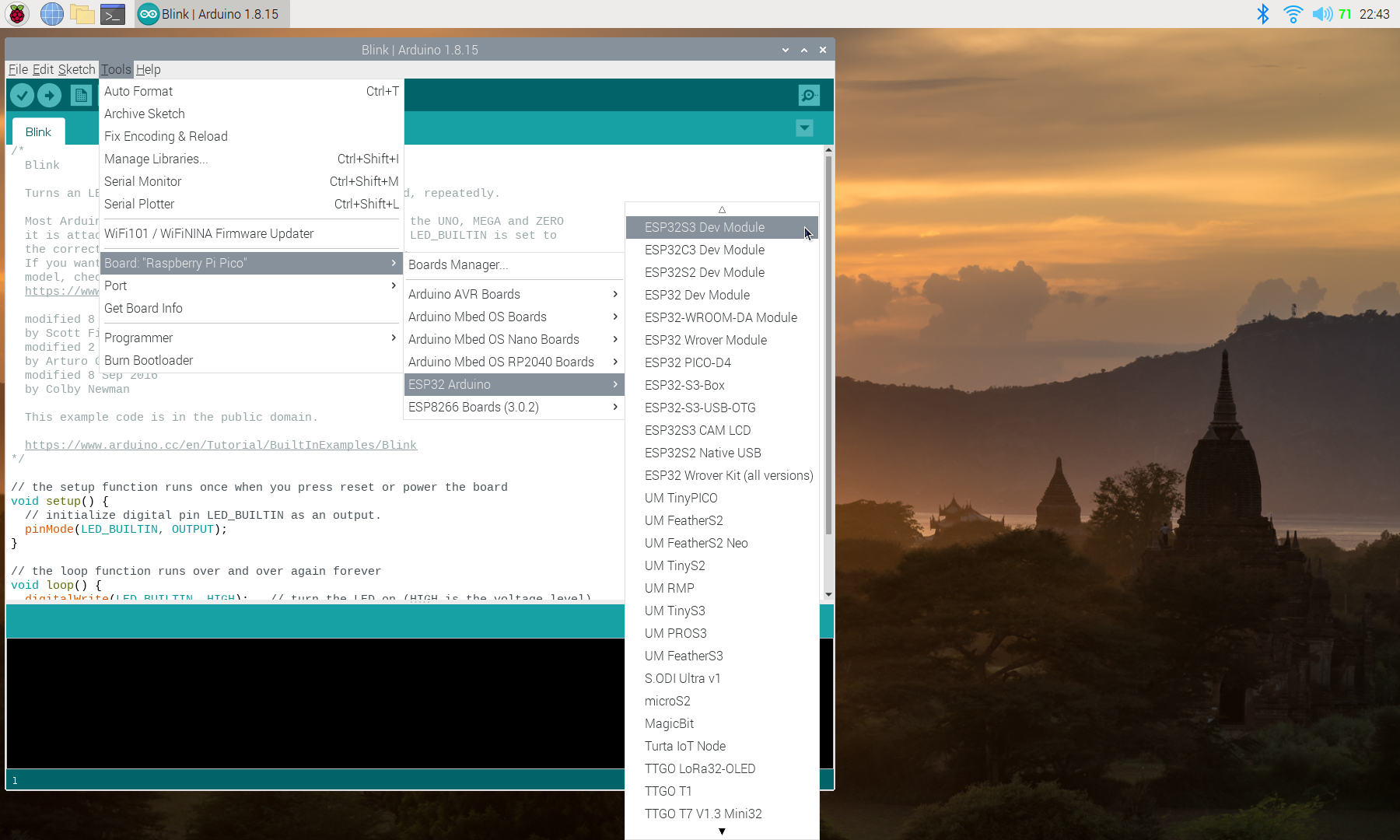Expand the Port submenu
The height and width of the screenshot is (840, 1400).
tap(251, 285)
